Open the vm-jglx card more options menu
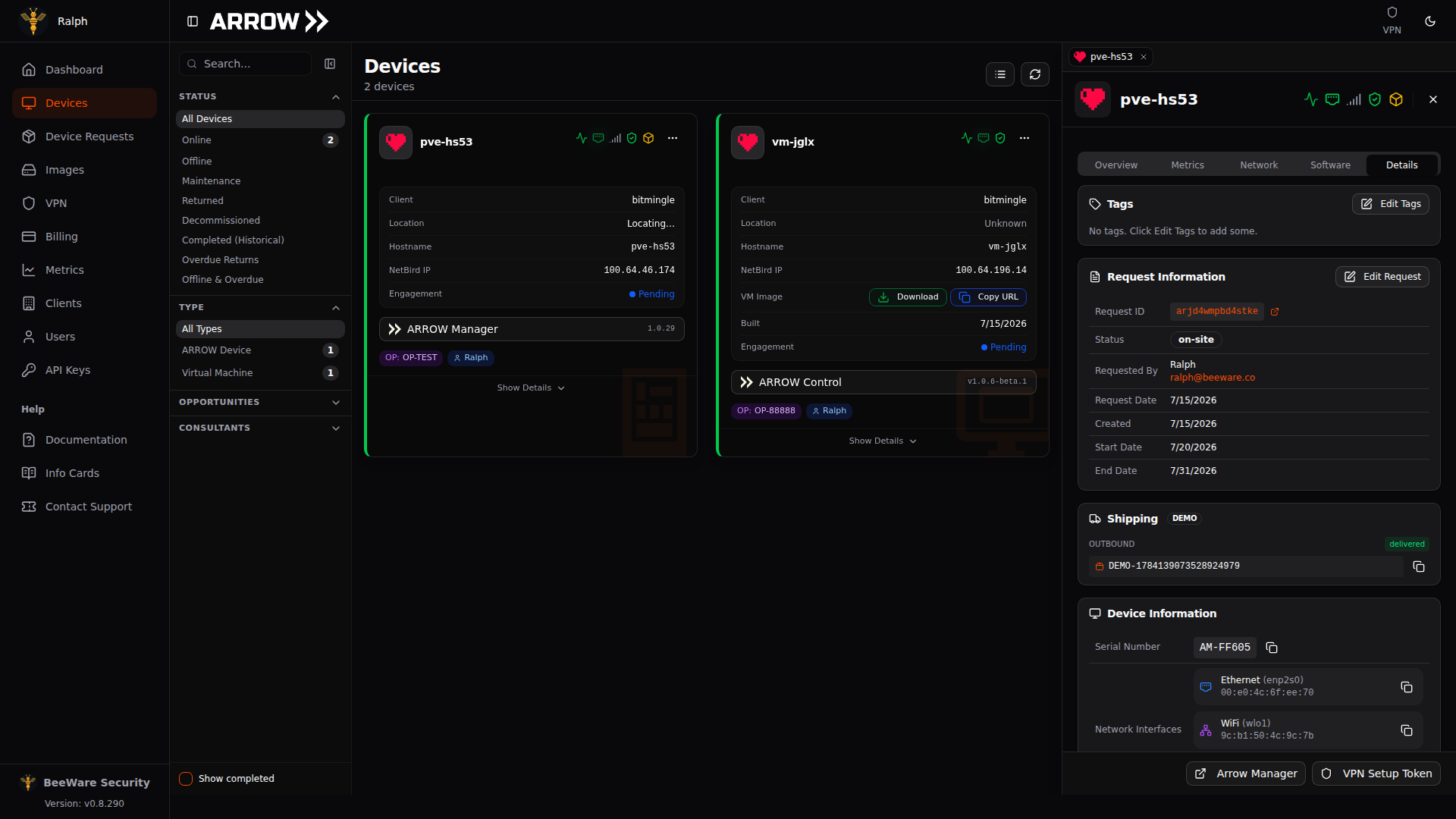 coord(1025,138)
